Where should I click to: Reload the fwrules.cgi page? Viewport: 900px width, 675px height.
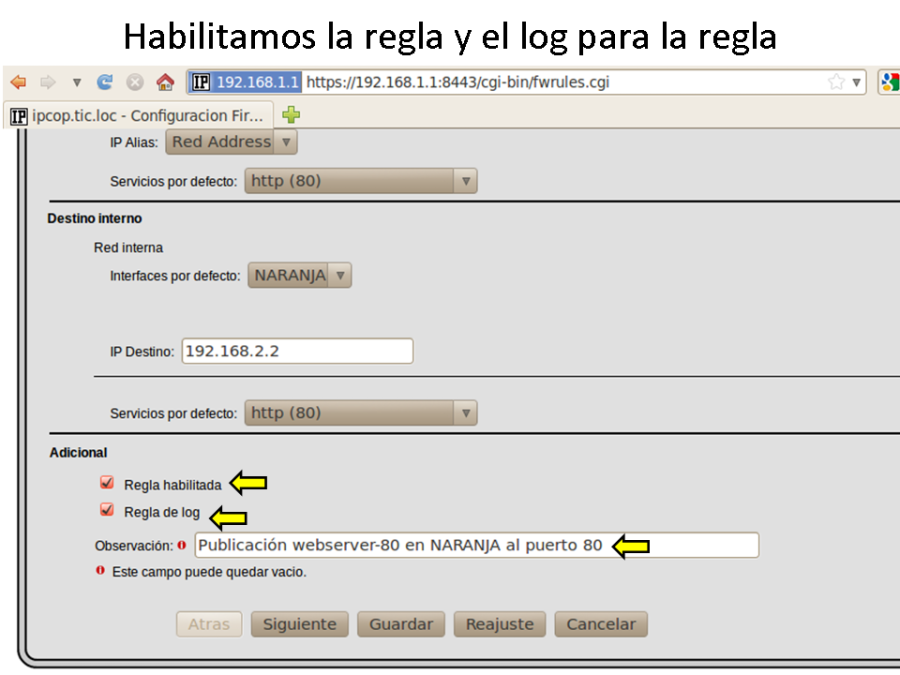(x=104, y=82)
